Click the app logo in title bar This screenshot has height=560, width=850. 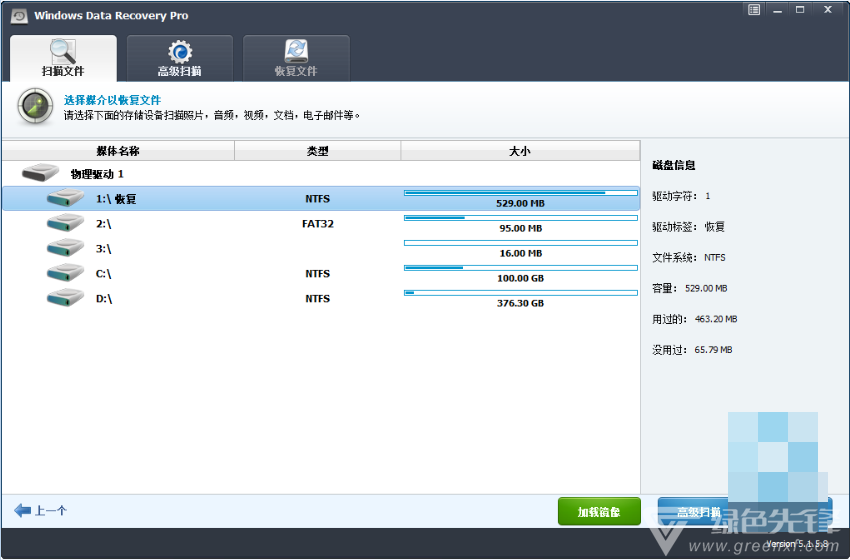point(20,16)
